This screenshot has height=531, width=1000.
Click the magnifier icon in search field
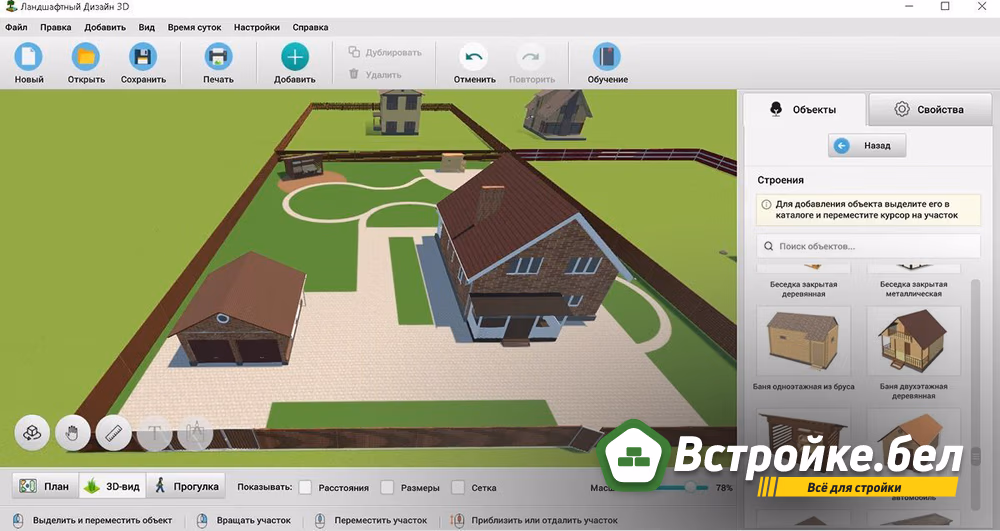(768, 246)
